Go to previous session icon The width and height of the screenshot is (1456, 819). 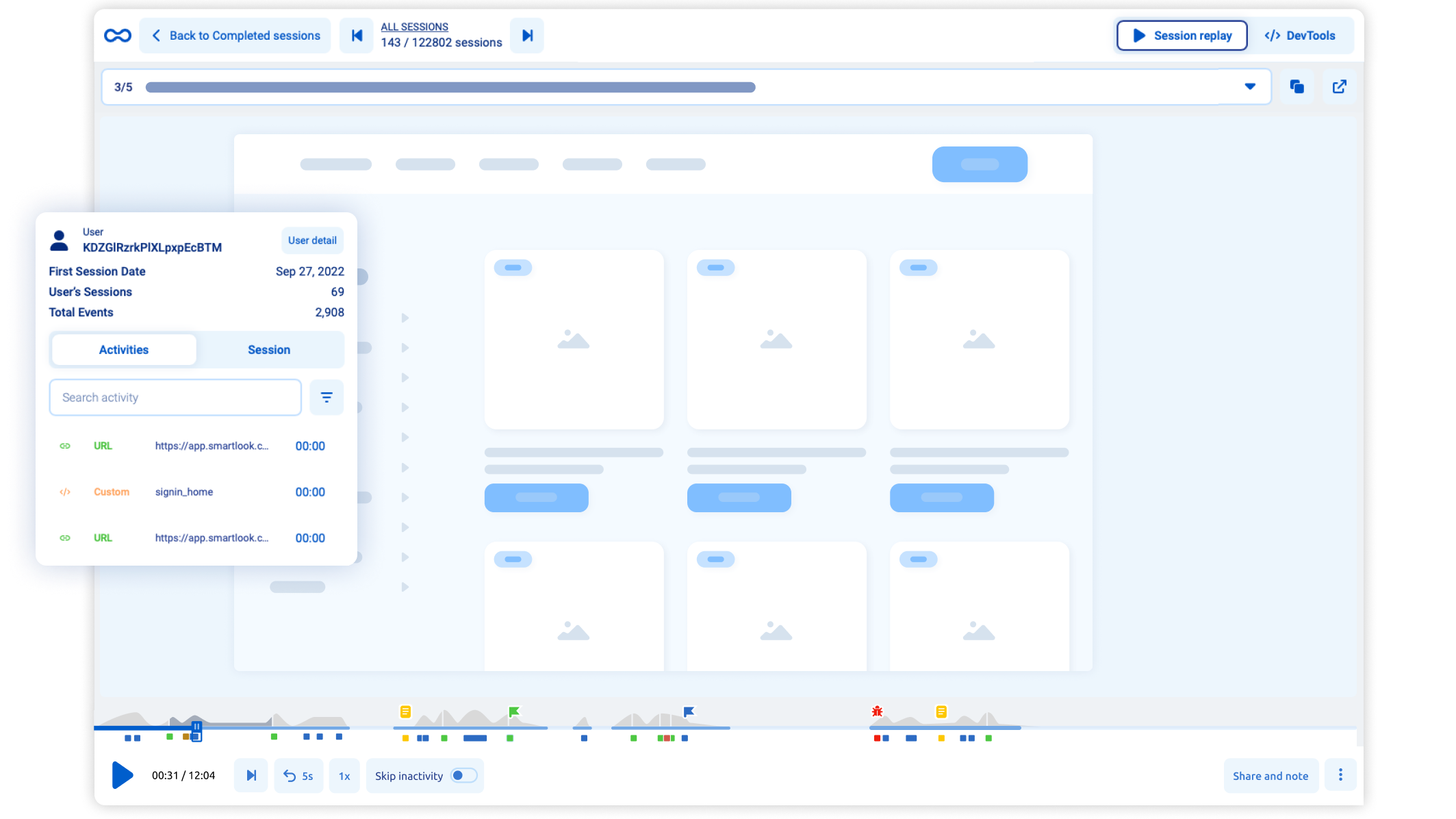pos(357,36)
